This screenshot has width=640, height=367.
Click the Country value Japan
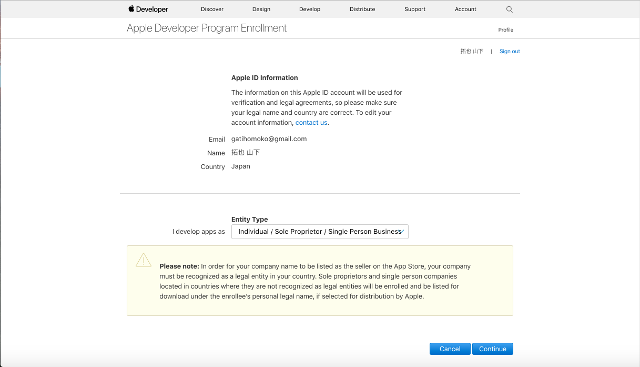click(x=241, y=167)
